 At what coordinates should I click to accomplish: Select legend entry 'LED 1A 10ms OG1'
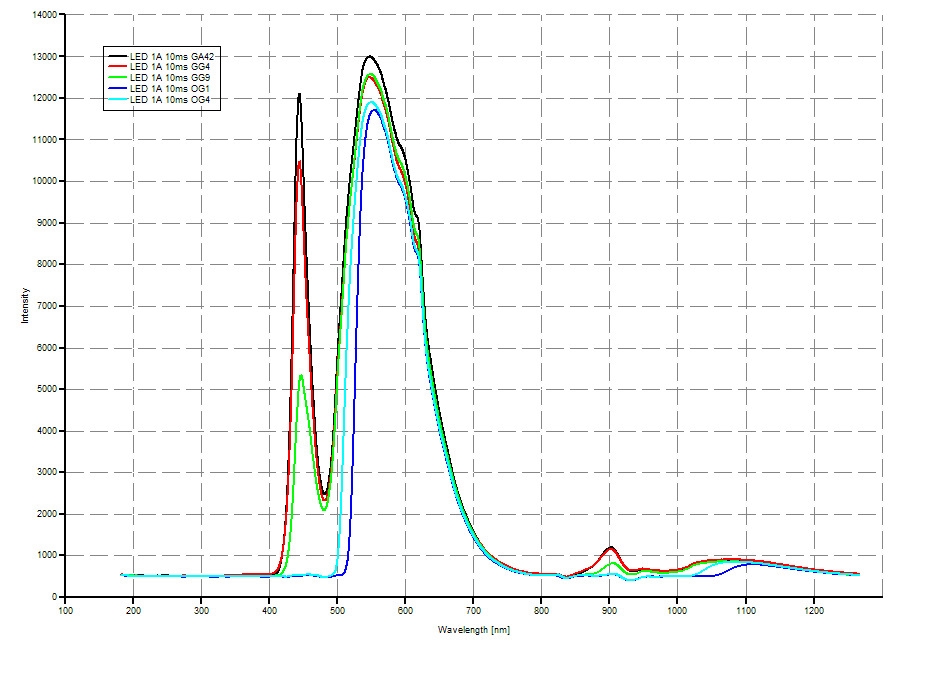(173, 90)
